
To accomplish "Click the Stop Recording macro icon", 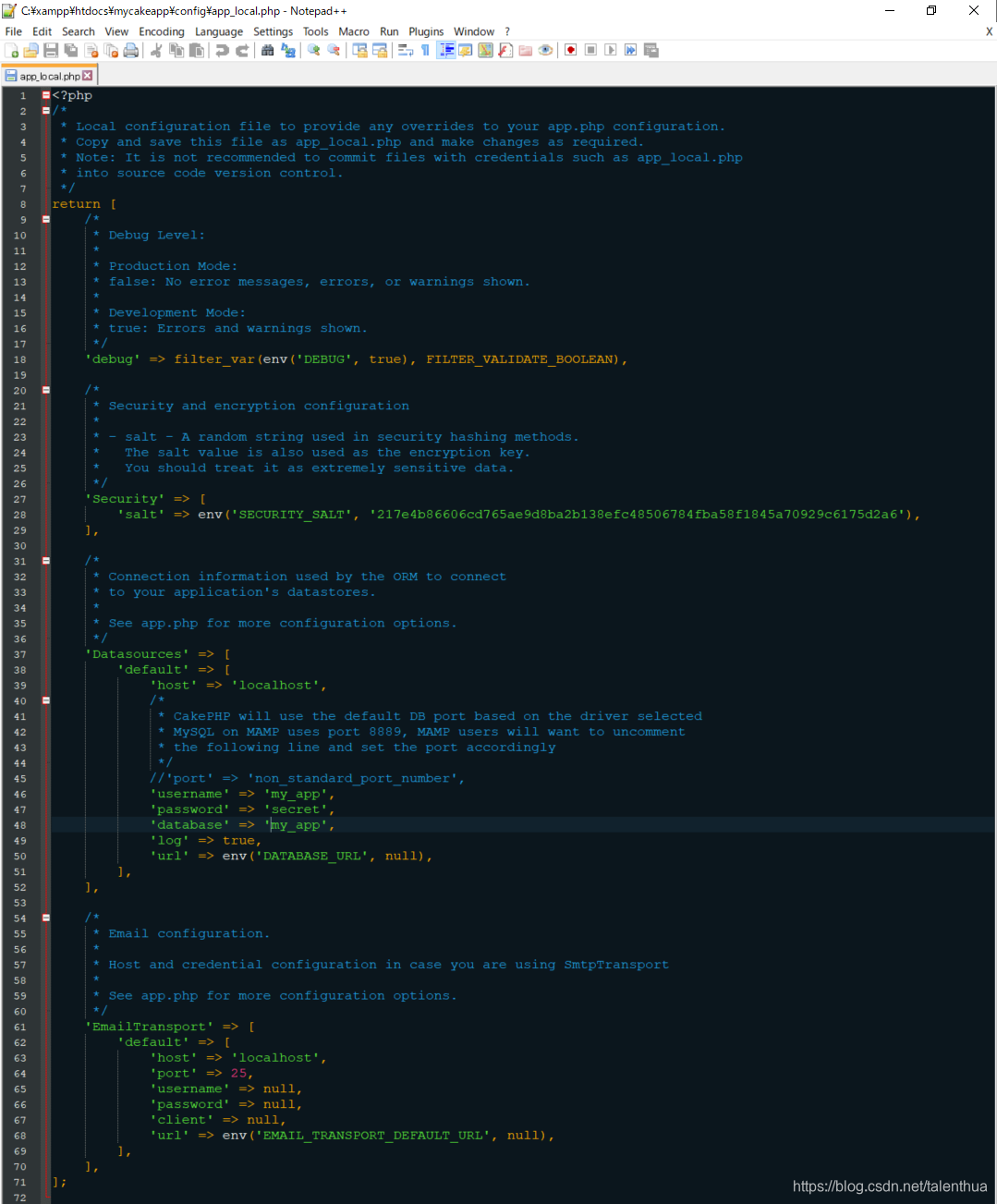I will point(590,50).
